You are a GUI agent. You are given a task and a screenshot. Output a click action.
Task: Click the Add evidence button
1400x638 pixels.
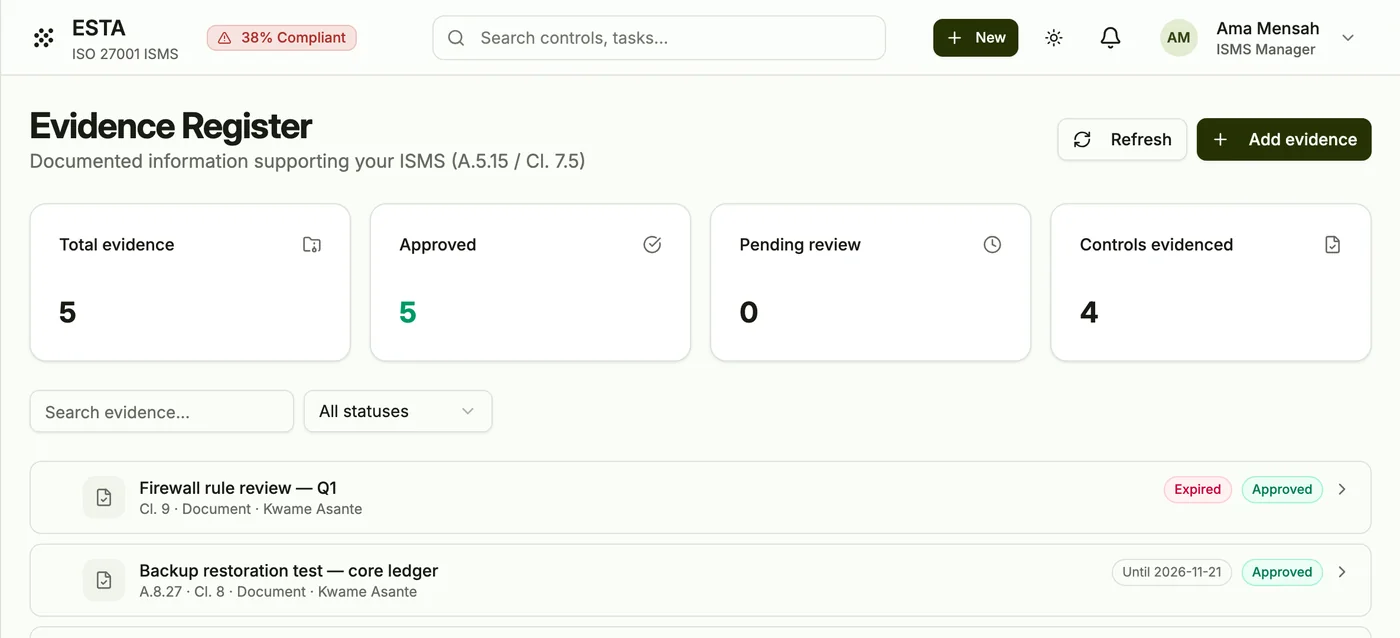(1284, 139)
